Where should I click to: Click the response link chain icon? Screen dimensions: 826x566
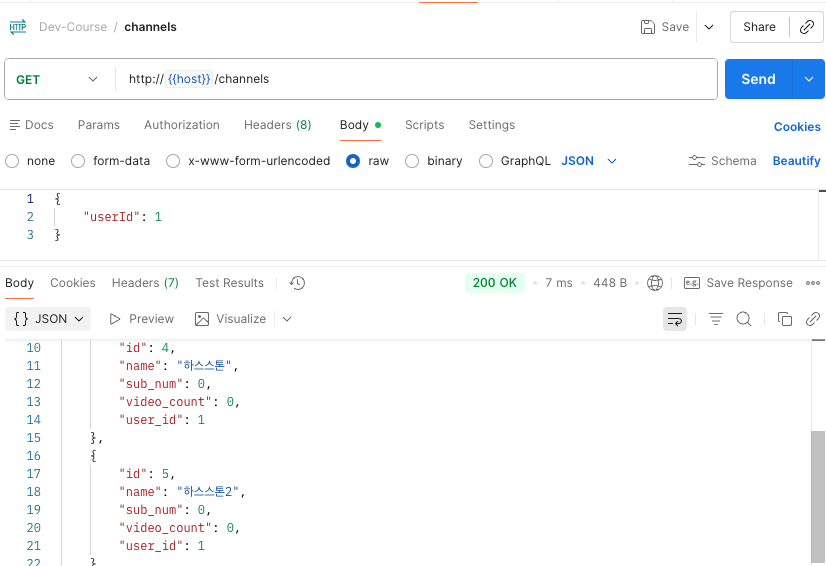pos(813,319)
